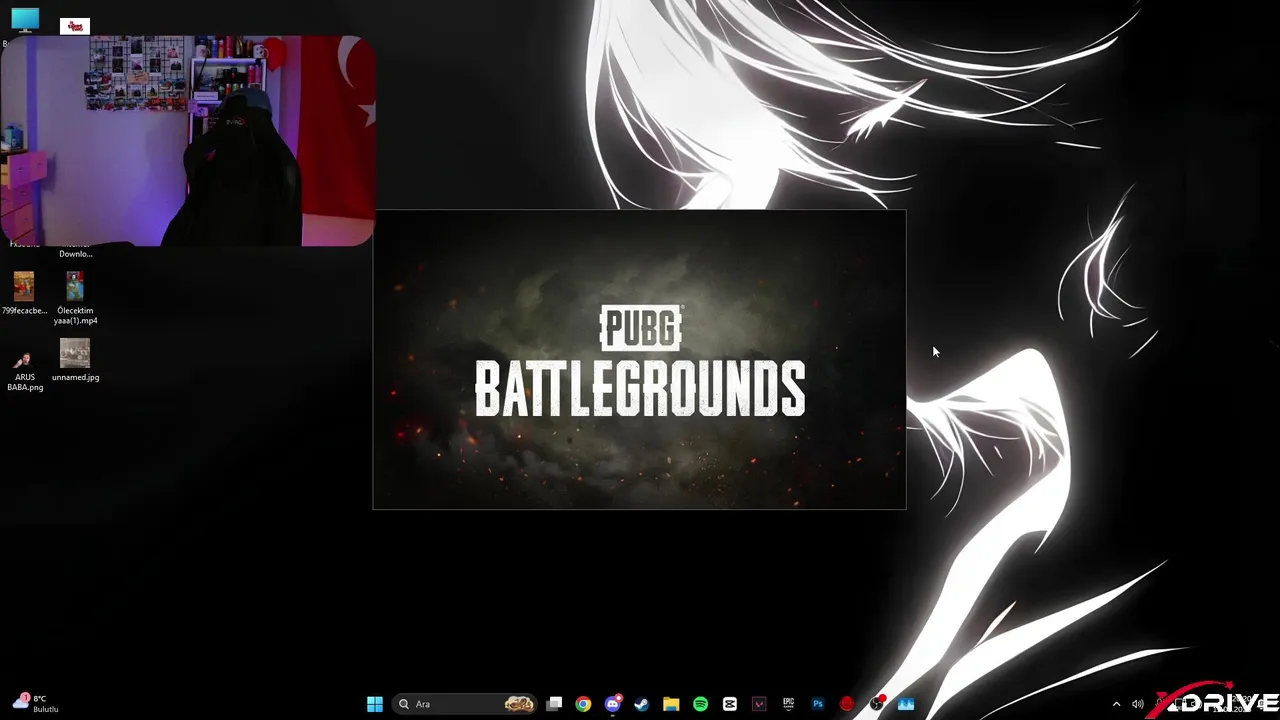Open Task View from the taskbar

[554, 704]
